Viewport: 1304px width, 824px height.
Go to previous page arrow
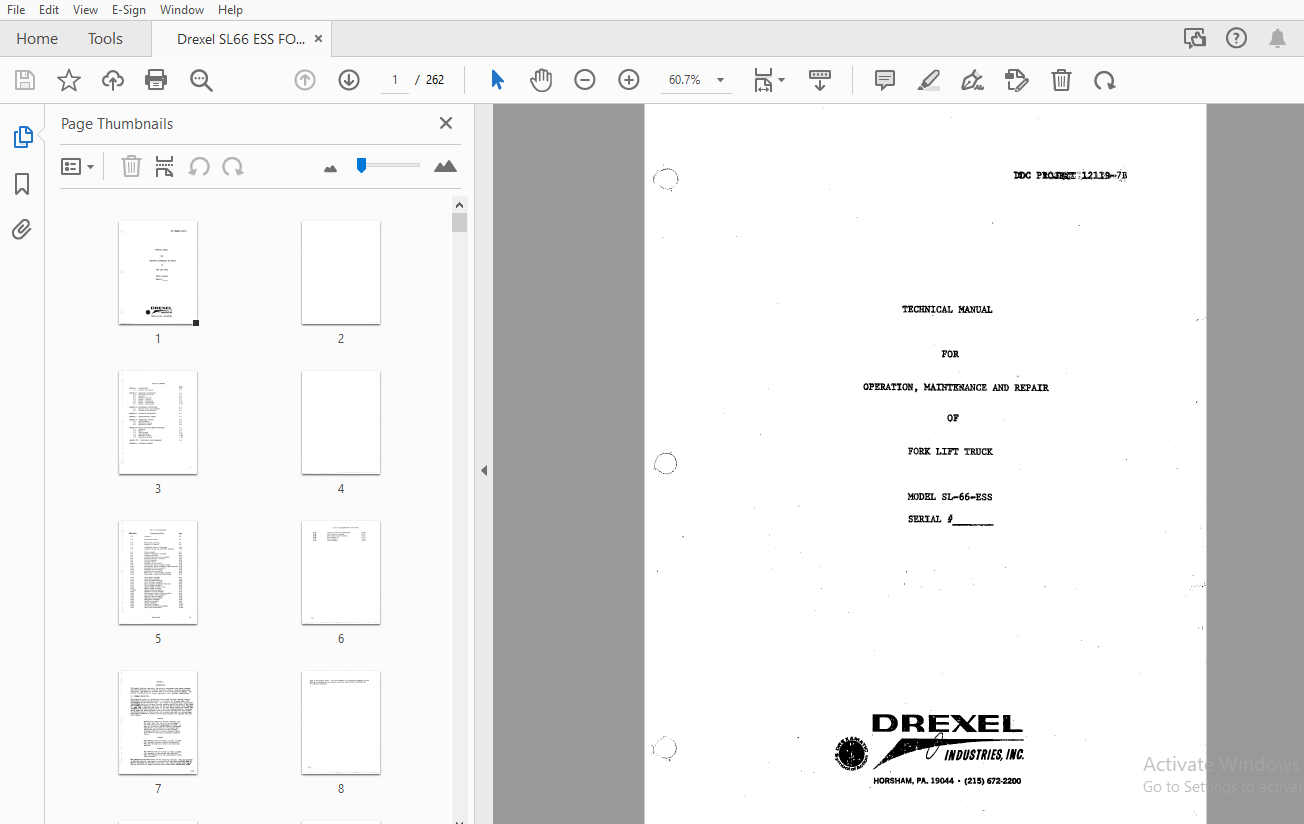pos(305,80)
